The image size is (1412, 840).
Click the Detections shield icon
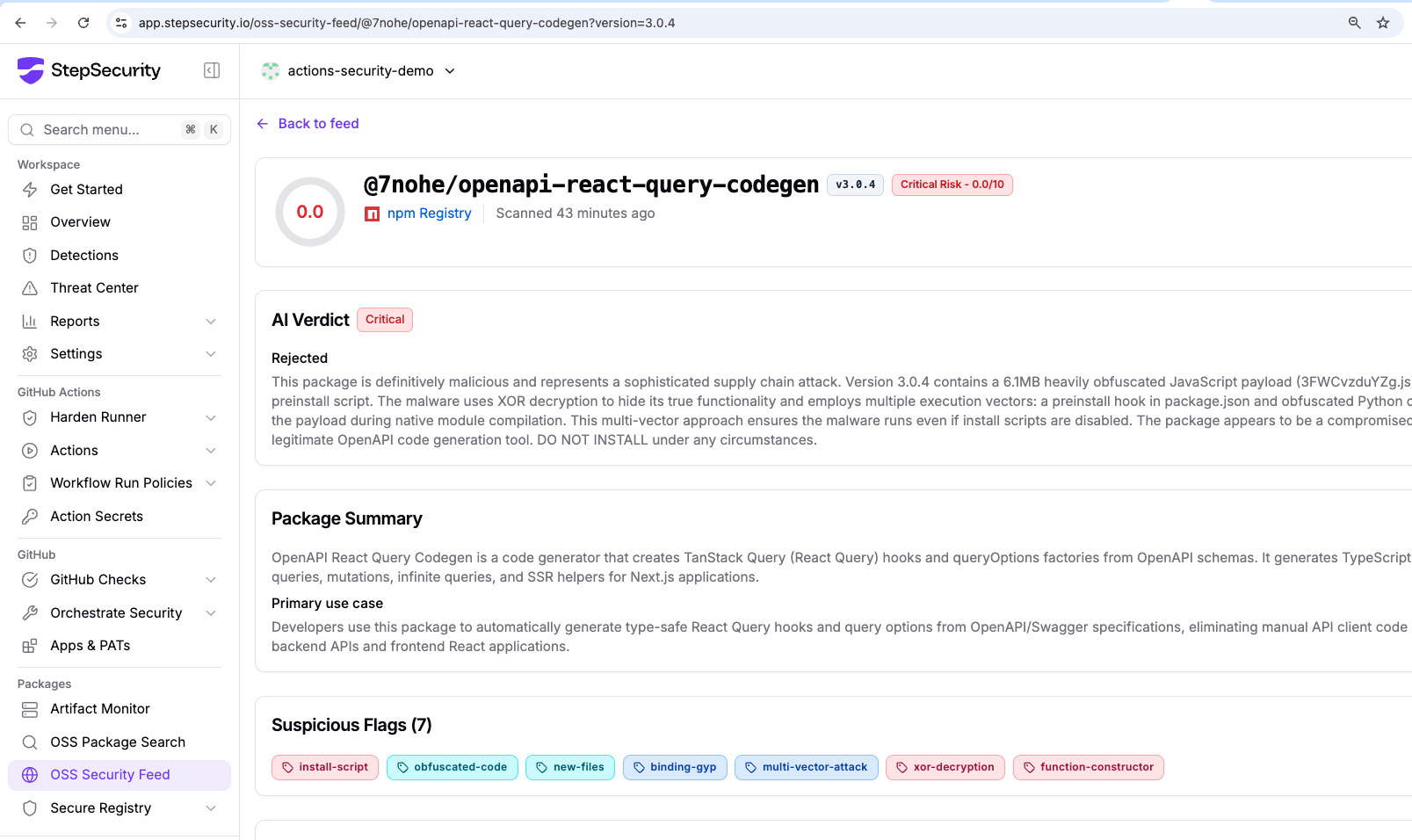click(30, 256)
